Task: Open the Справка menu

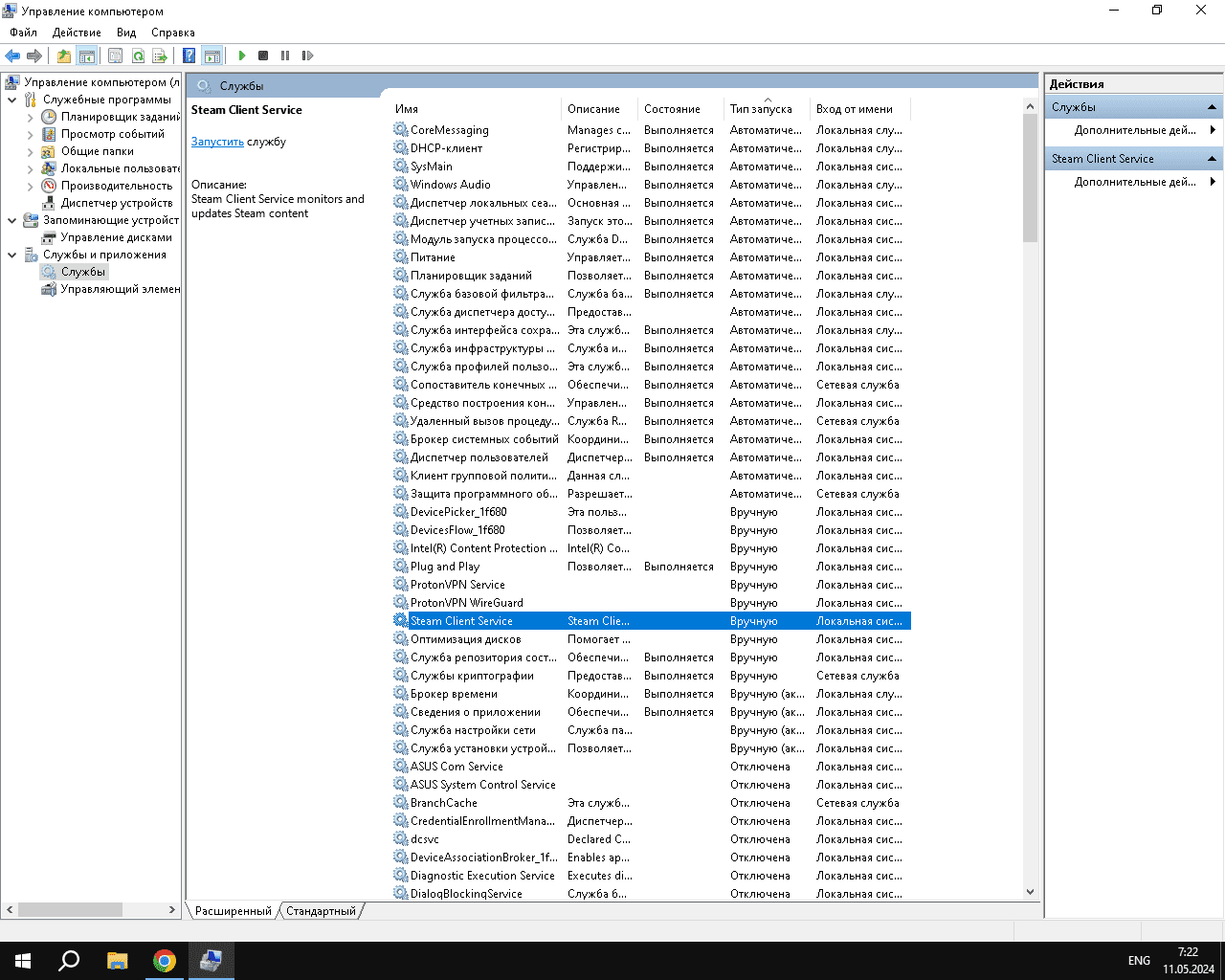Action: 173,33
